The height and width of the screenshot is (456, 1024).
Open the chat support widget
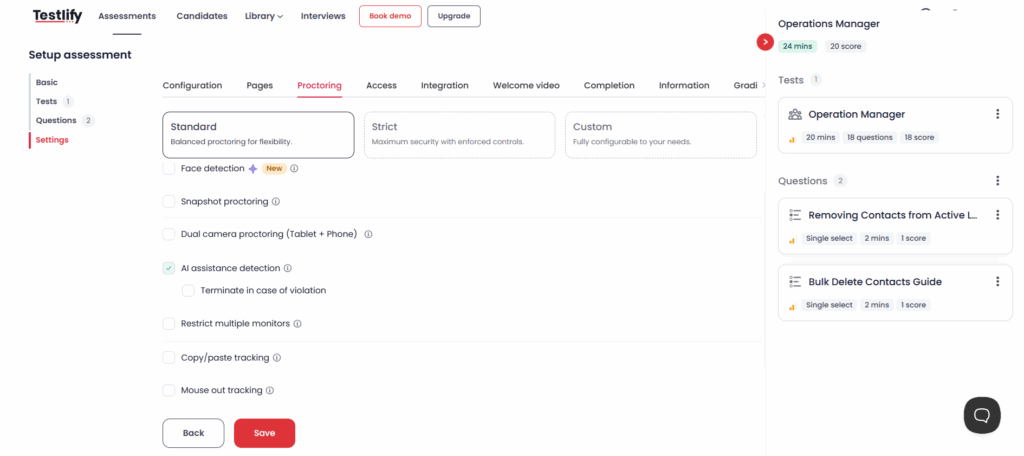[982, 415]
